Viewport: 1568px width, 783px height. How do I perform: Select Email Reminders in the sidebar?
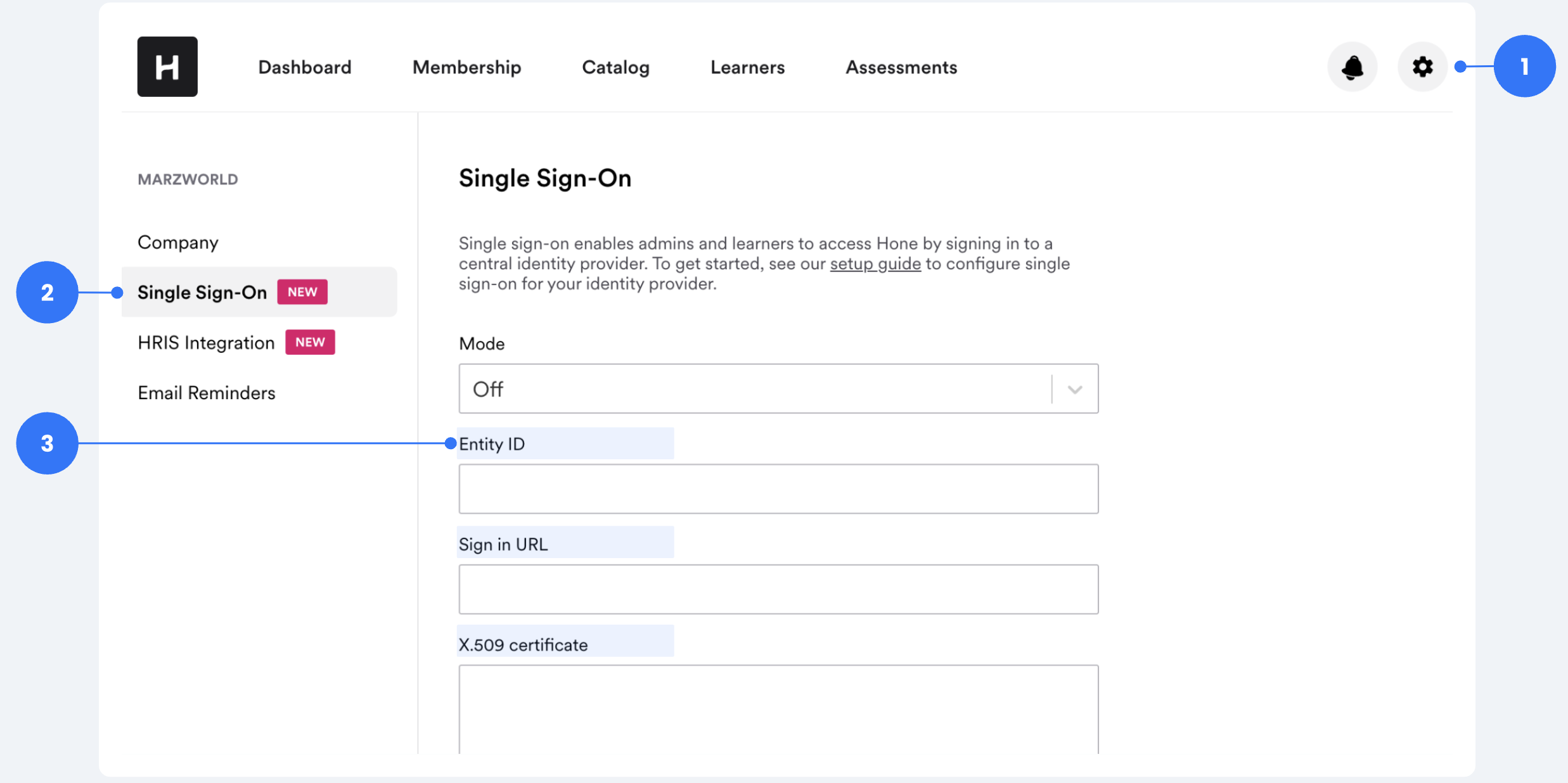click(x=207, y=393)
